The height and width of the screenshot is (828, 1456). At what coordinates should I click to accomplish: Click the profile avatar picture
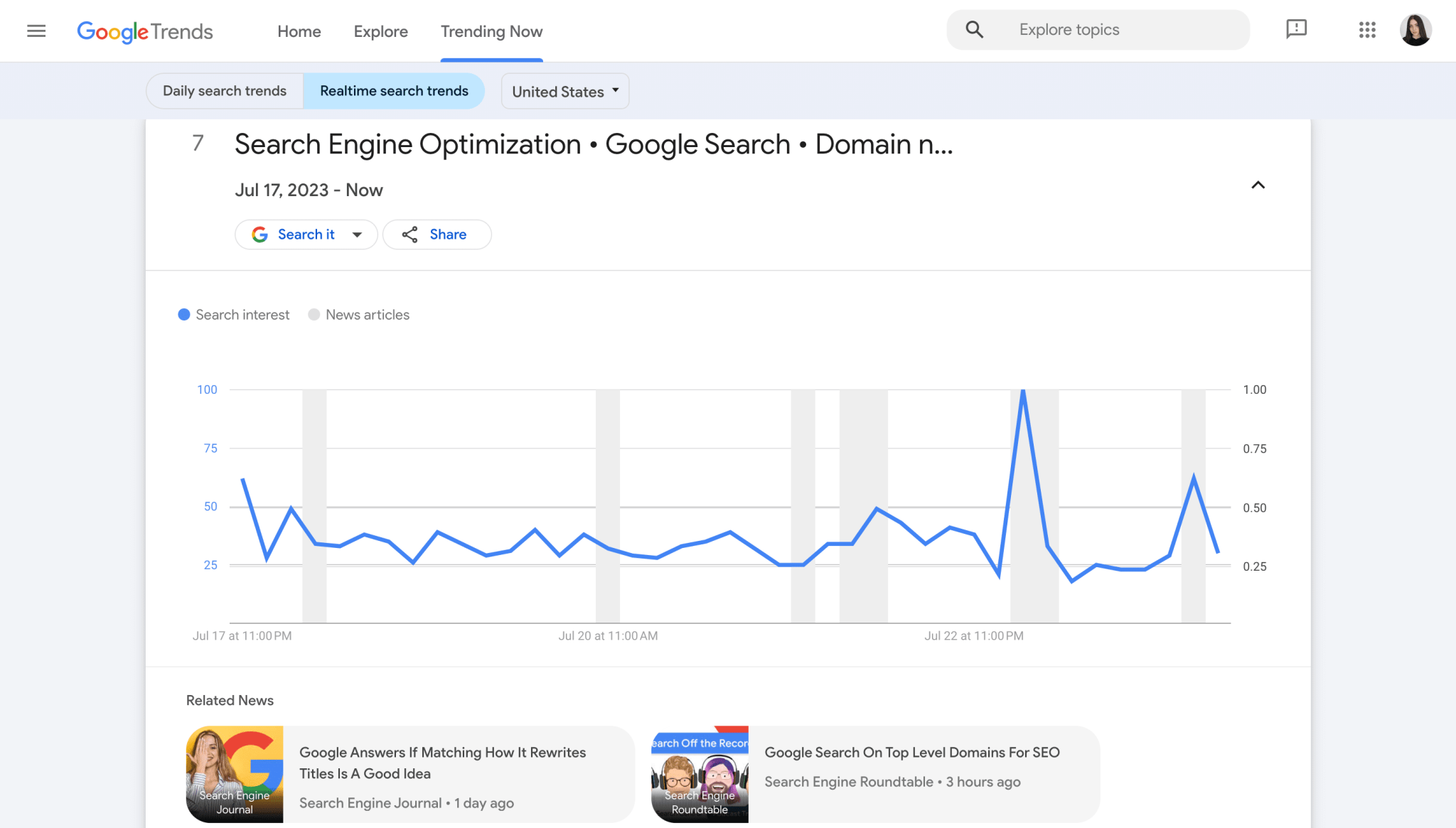[x=1416, y=30]
